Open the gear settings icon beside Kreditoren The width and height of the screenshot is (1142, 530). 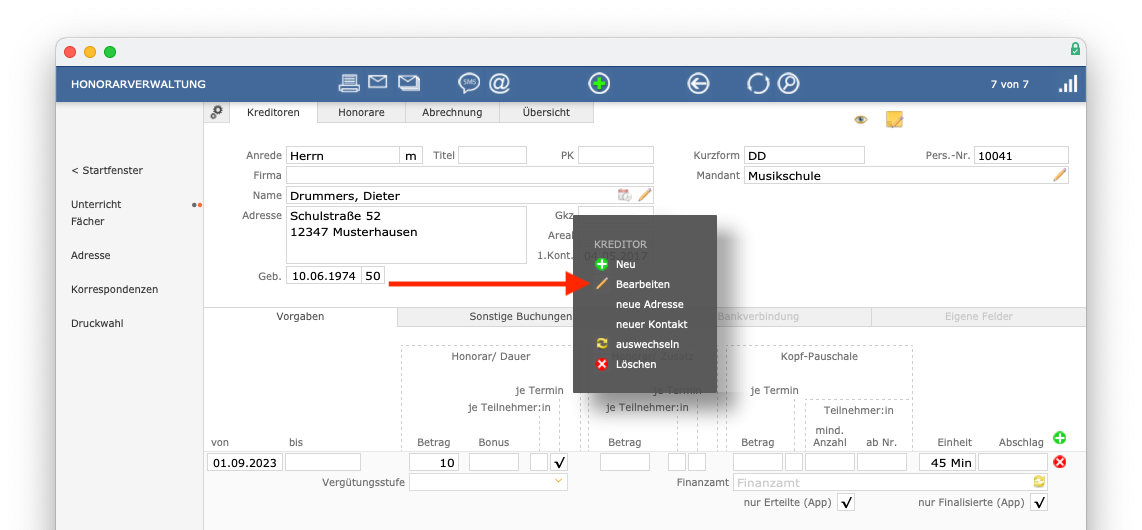tap(216, 112)
